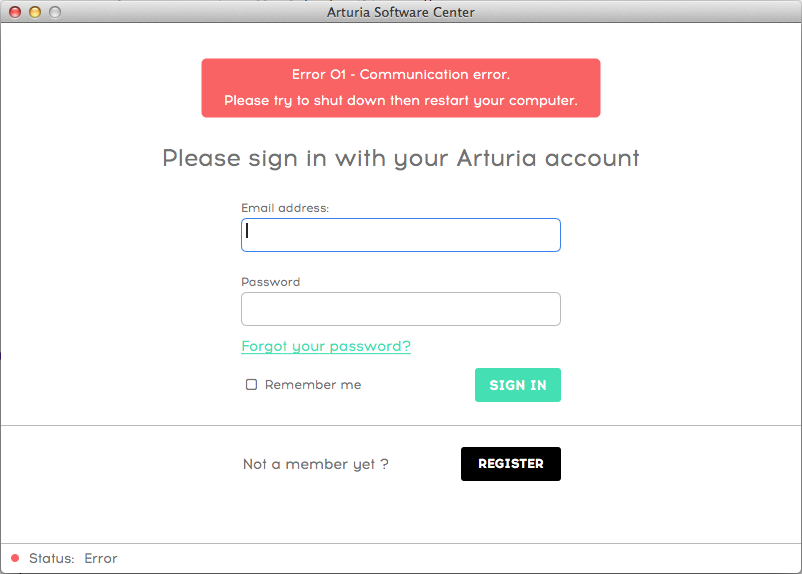Click the Not a member yet text

pyautogui.click(x=316, y=465)
